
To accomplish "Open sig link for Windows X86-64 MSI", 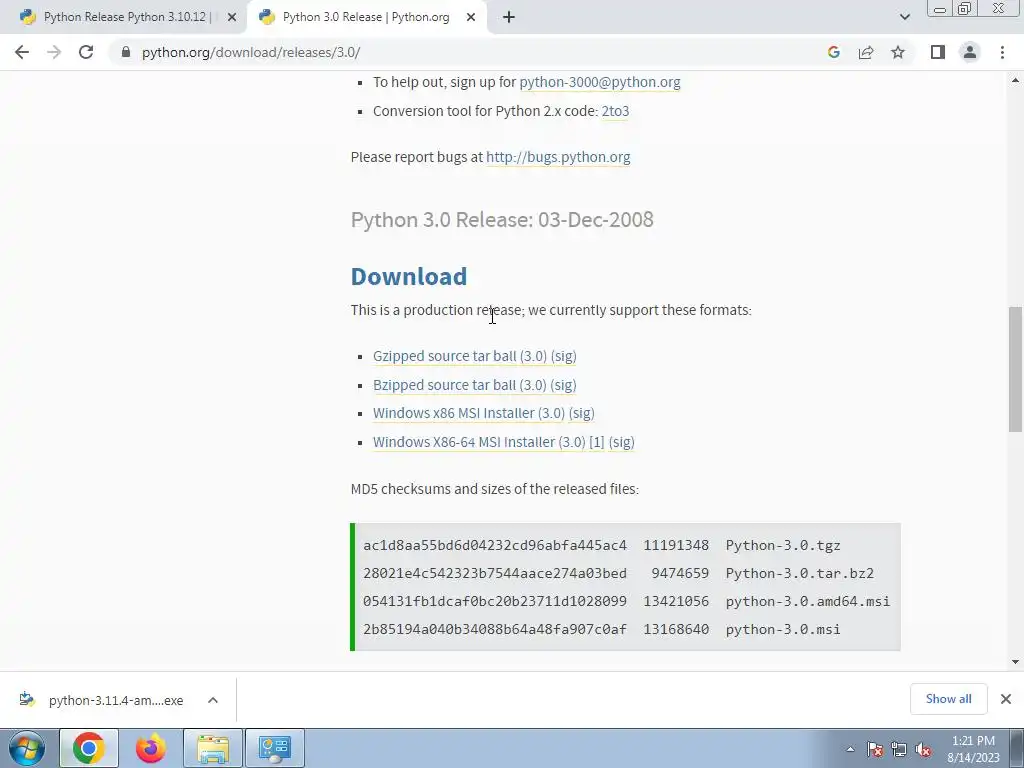I will pos(622,442).
